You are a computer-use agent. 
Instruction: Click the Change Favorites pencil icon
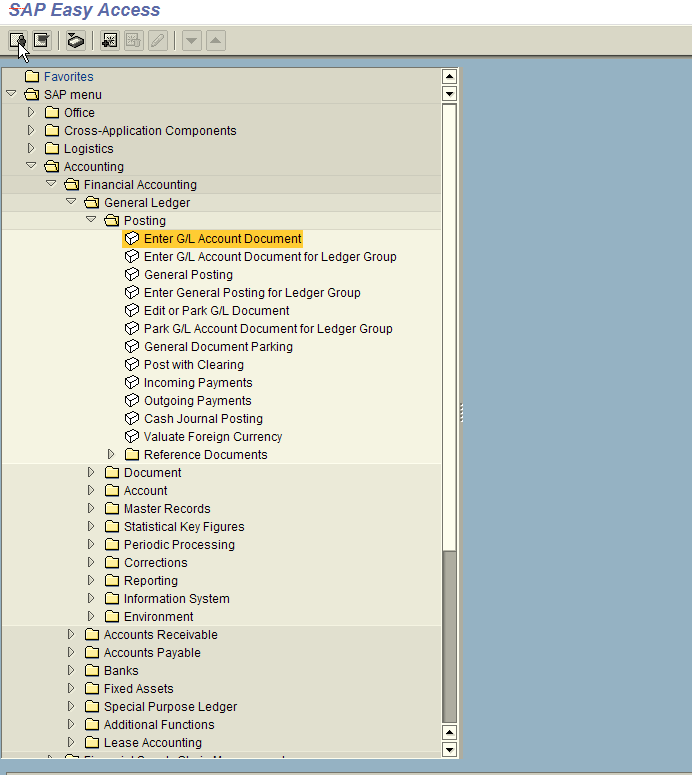[x=158, y=40]
